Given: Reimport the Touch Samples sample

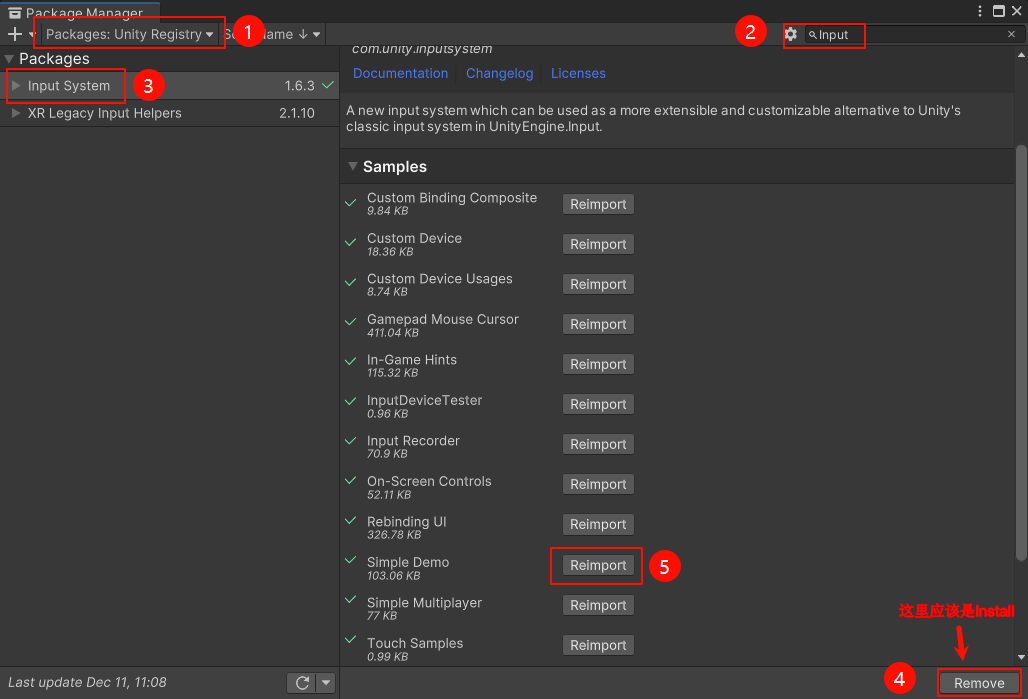Looking at the screenshot, I should pos(598,645).
